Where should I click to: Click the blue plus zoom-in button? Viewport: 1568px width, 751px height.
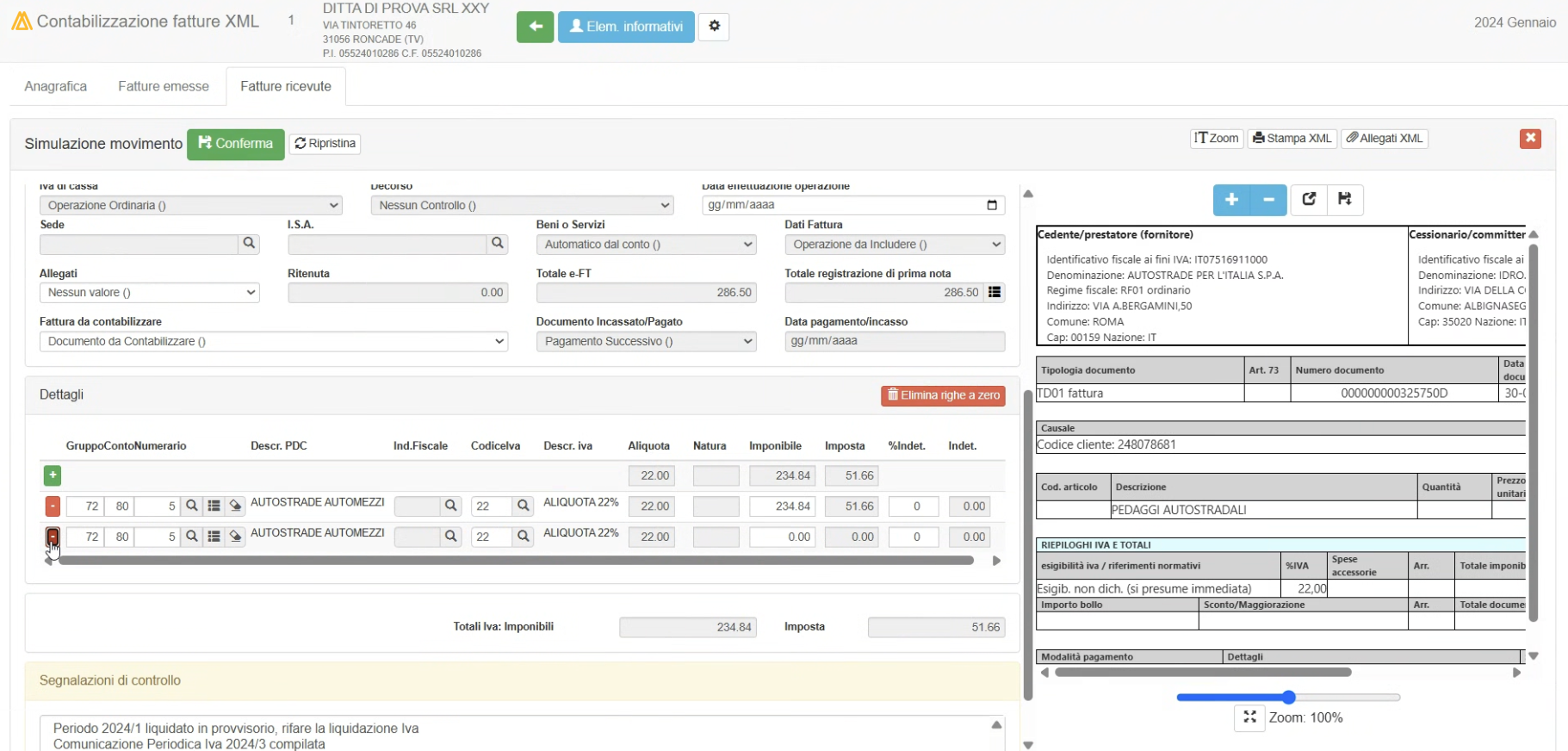pos(1231,200)
